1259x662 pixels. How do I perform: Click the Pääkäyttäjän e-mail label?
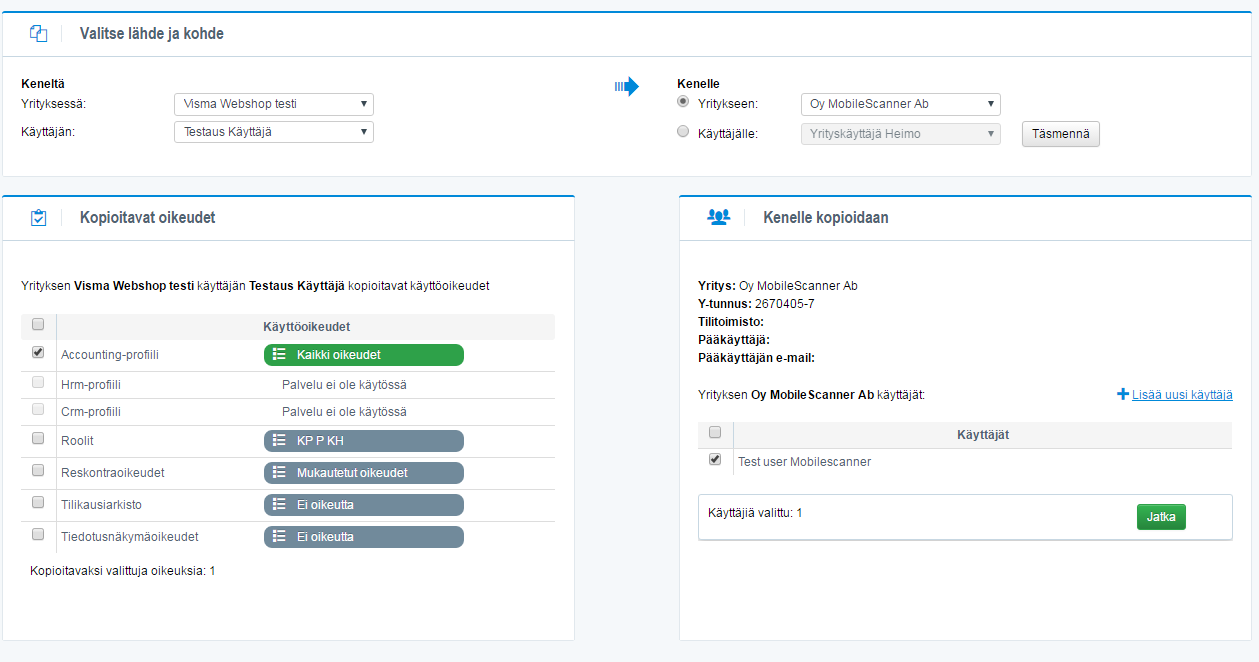(x=758, y=358)
